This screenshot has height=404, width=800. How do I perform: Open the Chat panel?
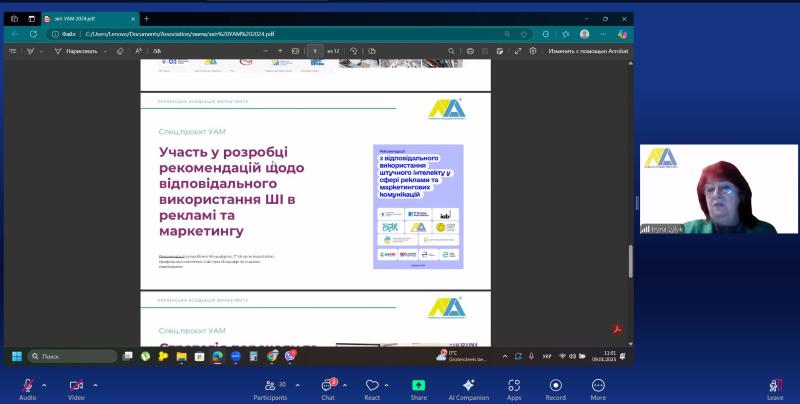327,386
